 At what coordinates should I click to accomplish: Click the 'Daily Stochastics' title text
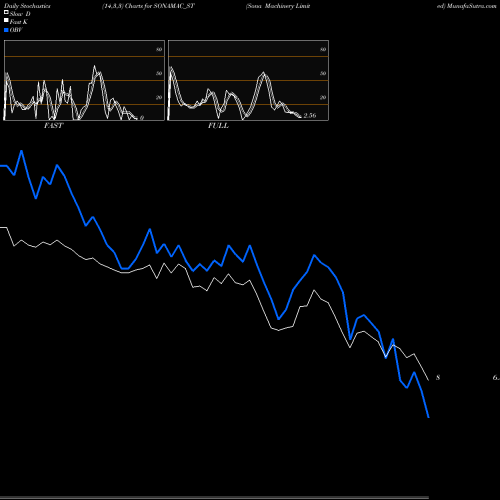pos(27,6)
